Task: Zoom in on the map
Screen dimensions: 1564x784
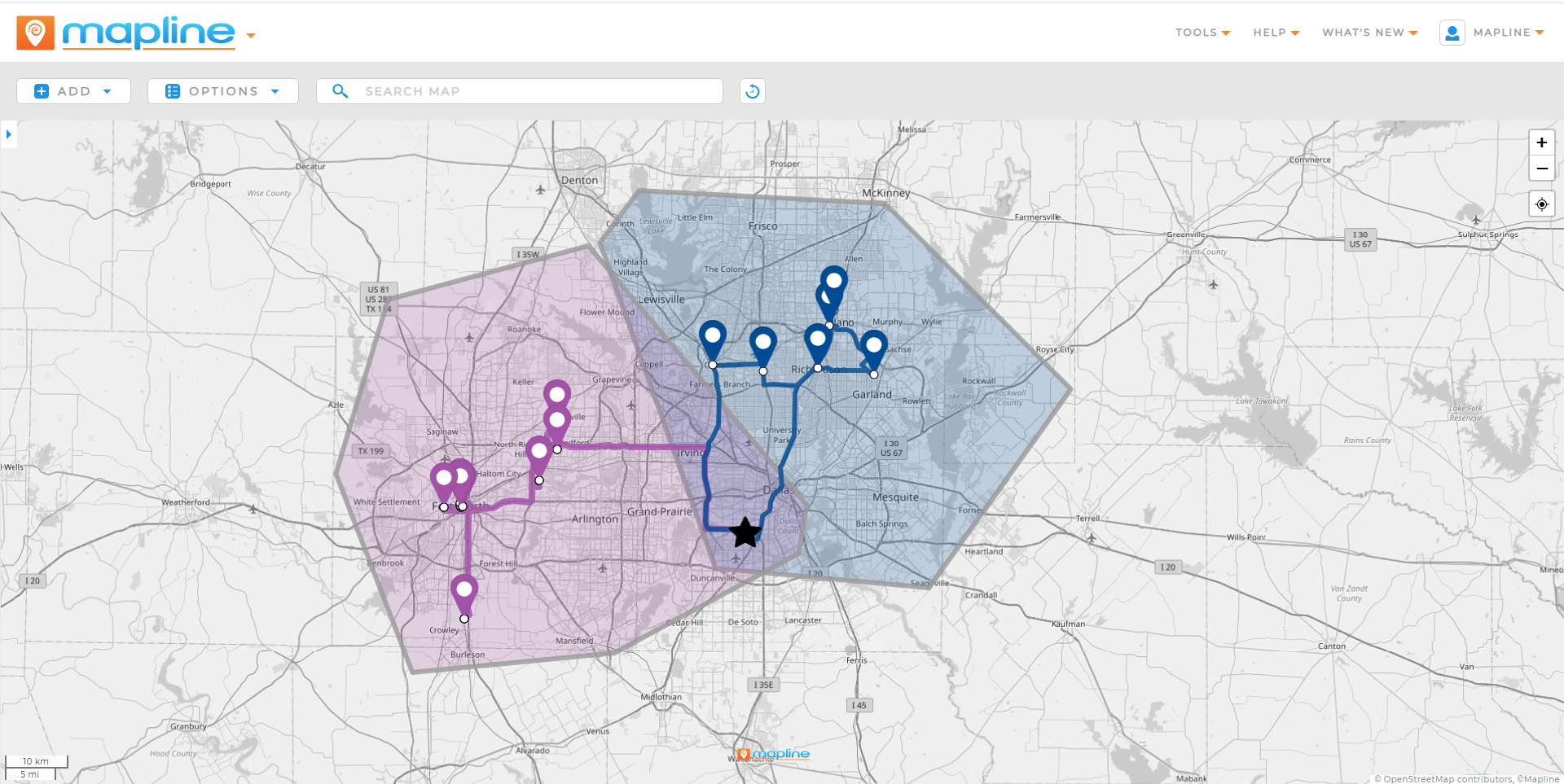Action: [x=1541, y=142]
